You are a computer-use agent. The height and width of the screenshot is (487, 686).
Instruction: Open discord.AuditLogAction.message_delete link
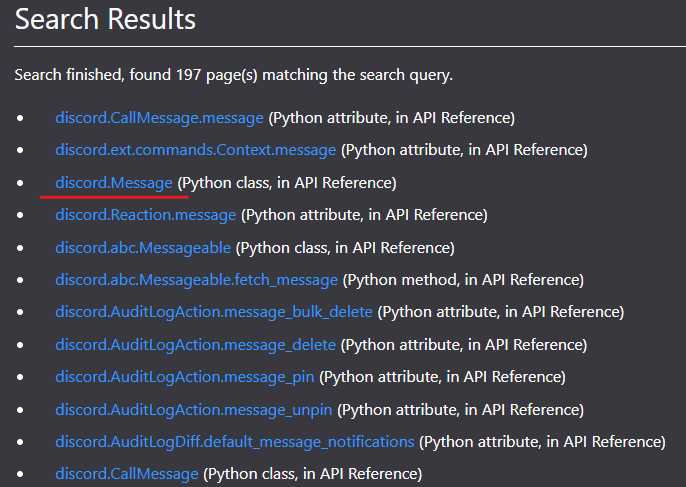tap(196, 345)
